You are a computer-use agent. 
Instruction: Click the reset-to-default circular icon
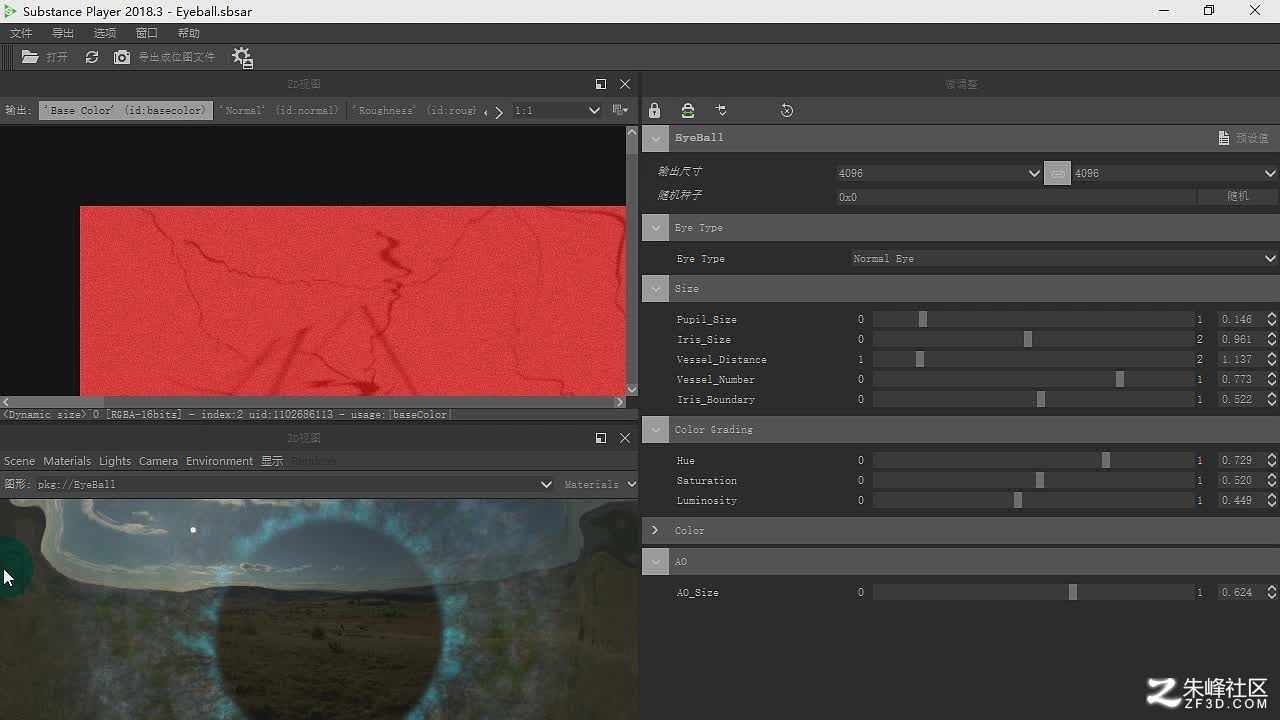click(x=787, y=110)
